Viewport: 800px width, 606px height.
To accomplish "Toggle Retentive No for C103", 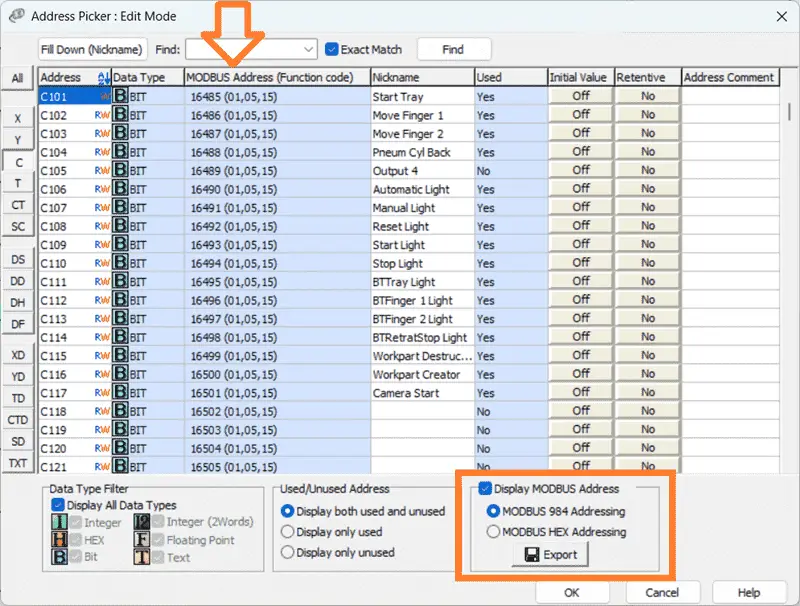I will pos(647,133).
